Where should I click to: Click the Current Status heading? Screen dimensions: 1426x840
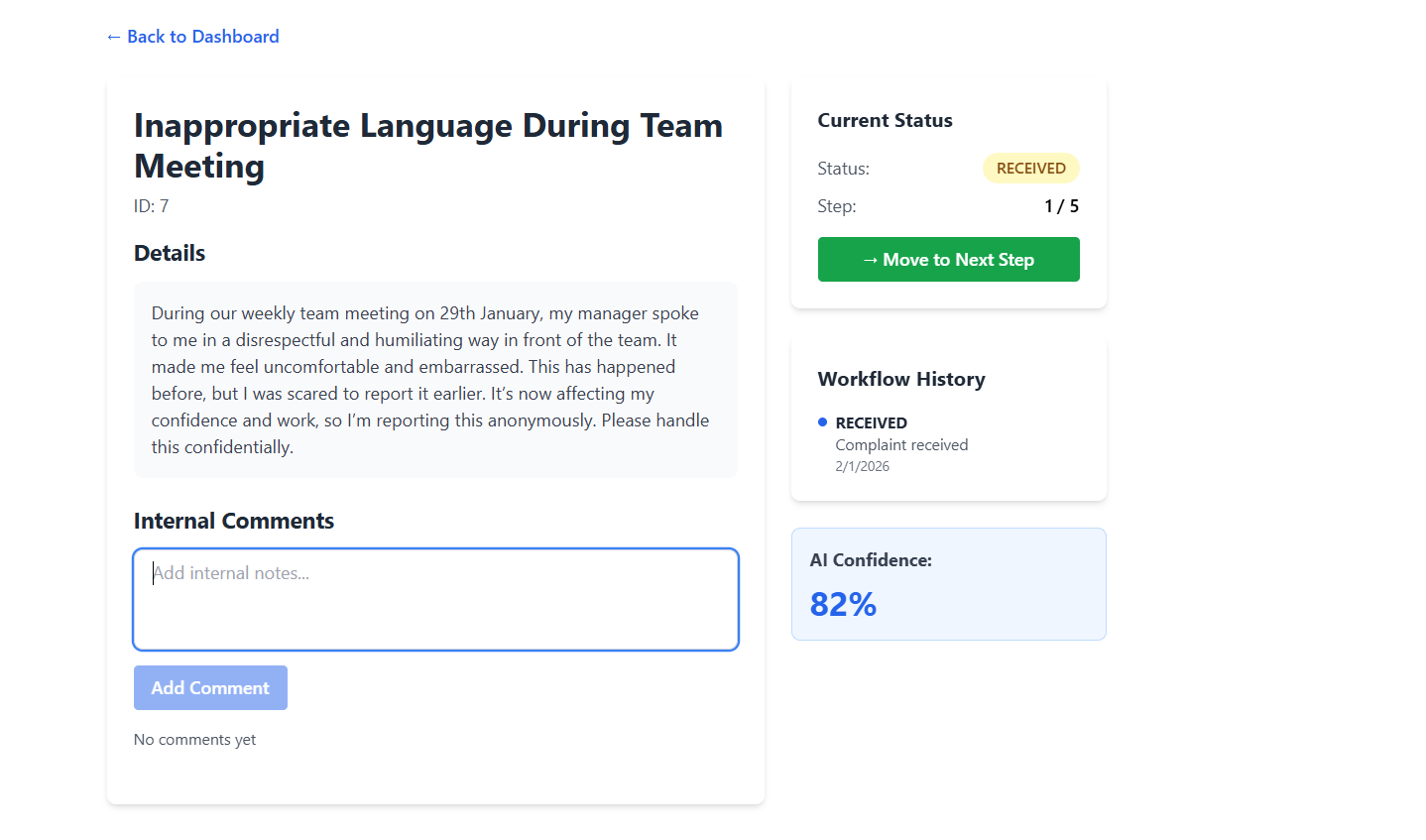(885, 120)
